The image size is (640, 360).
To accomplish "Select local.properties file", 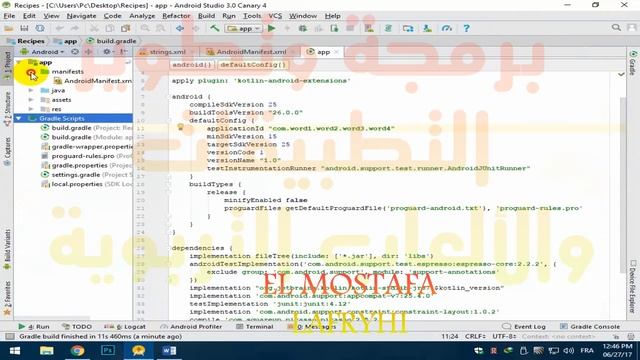I will pos(87,184).
